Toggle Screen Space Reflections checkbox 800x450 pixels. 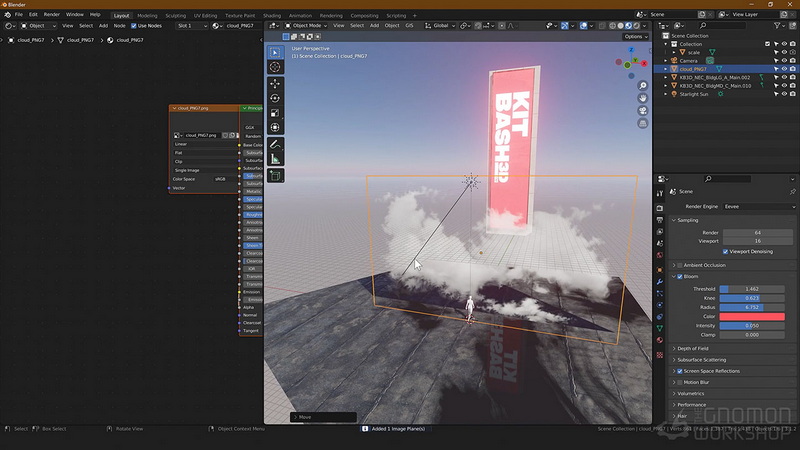click(x=680, y=371)
